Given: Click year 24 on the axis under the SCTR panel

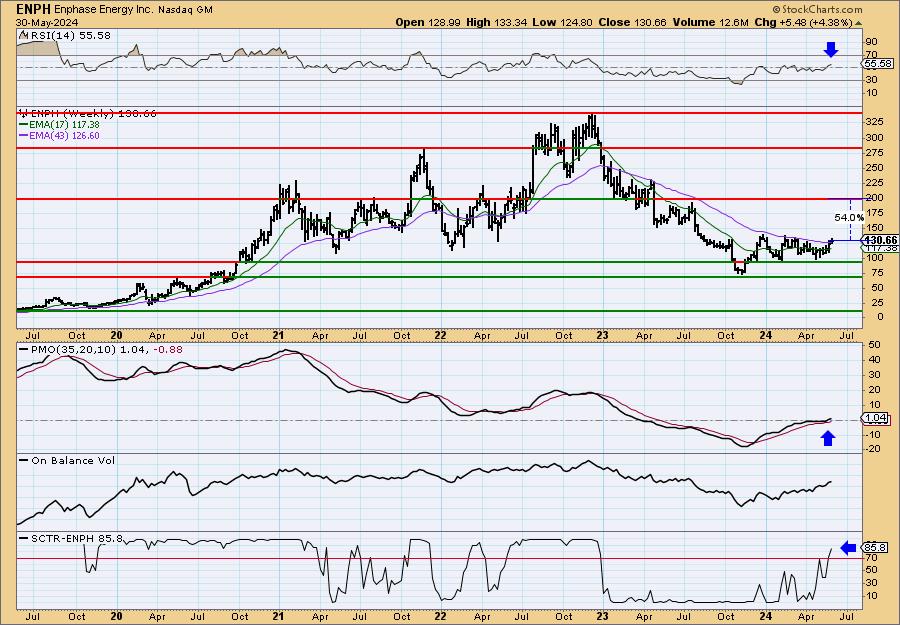Looking at the screenshot, I should click(x=765, y=616).
